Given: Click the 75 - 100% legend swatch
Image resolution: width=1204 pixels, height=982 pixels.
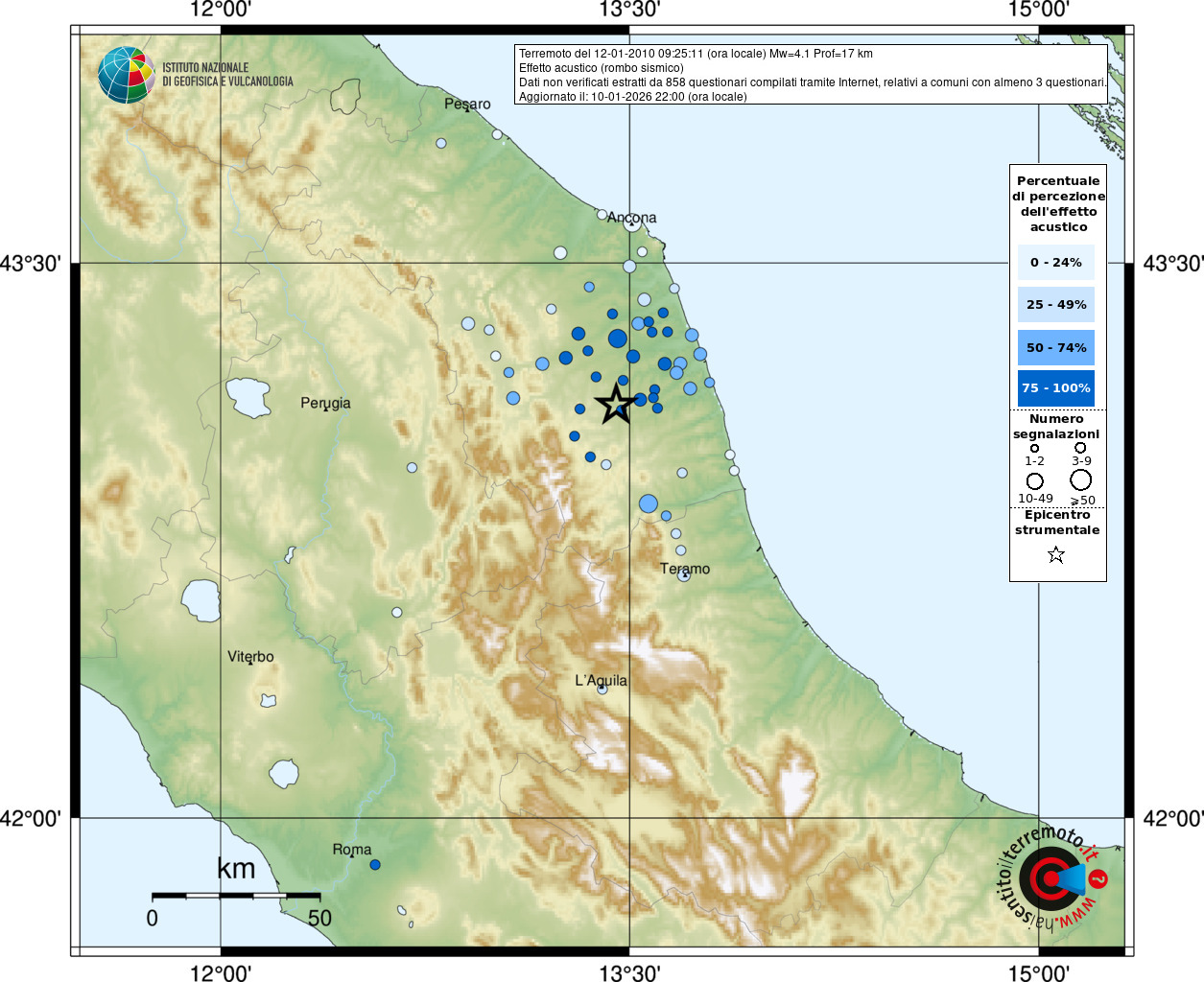Looking at the screenshot, I should coord(1056,387).
